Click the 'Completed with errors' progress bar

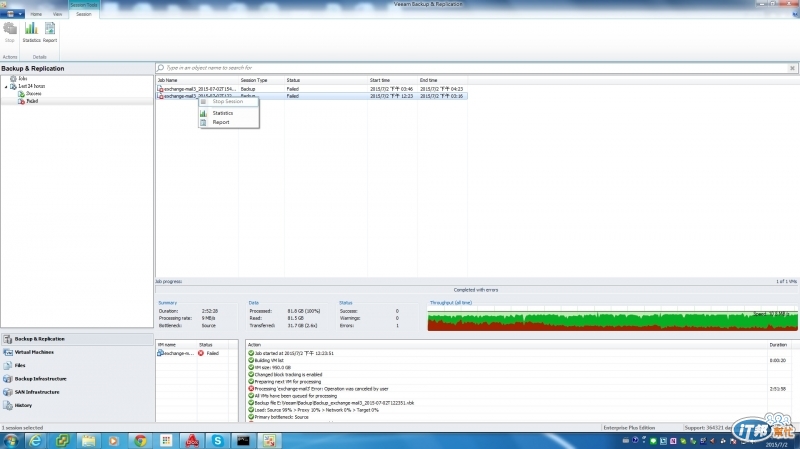click(x=476, y=290)
